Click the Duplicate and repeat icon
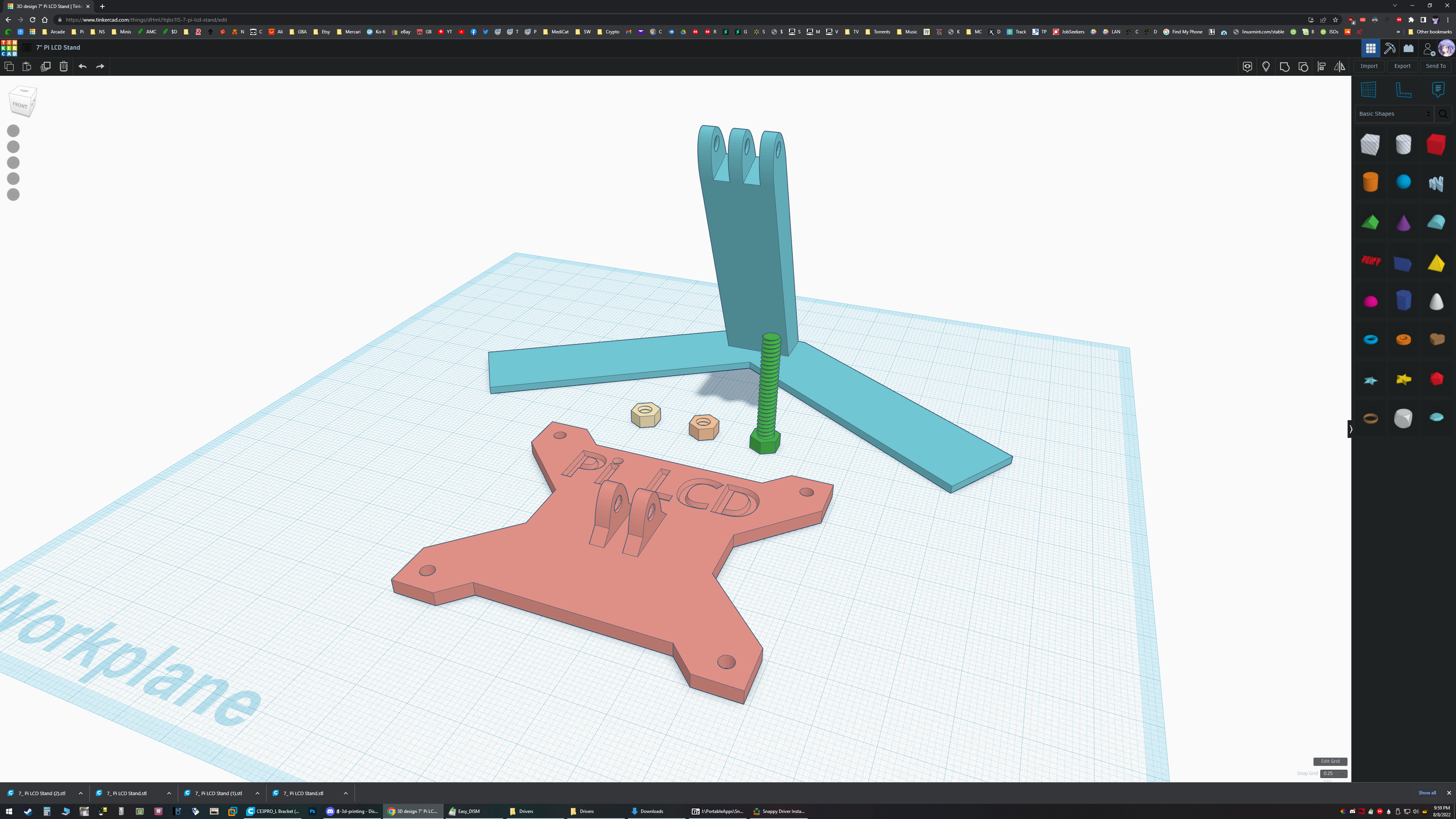This screenshot has height=819, width=1456. point(46,66)
